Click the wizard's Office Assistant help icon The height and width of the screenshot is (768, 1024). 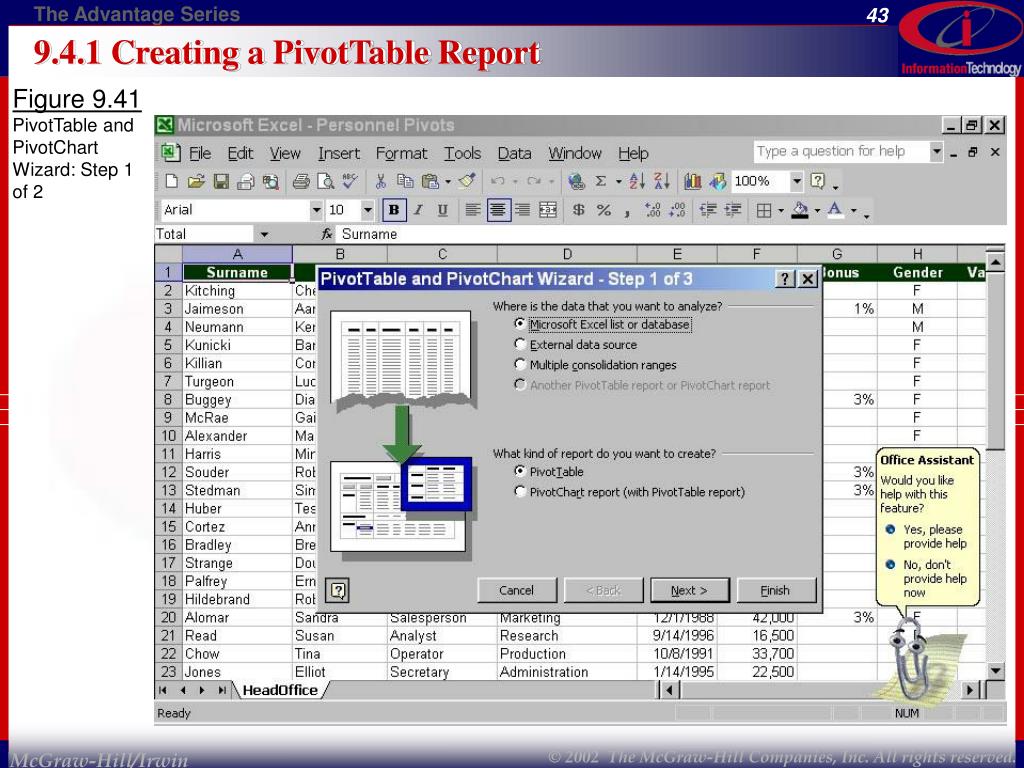coord(338,591)
